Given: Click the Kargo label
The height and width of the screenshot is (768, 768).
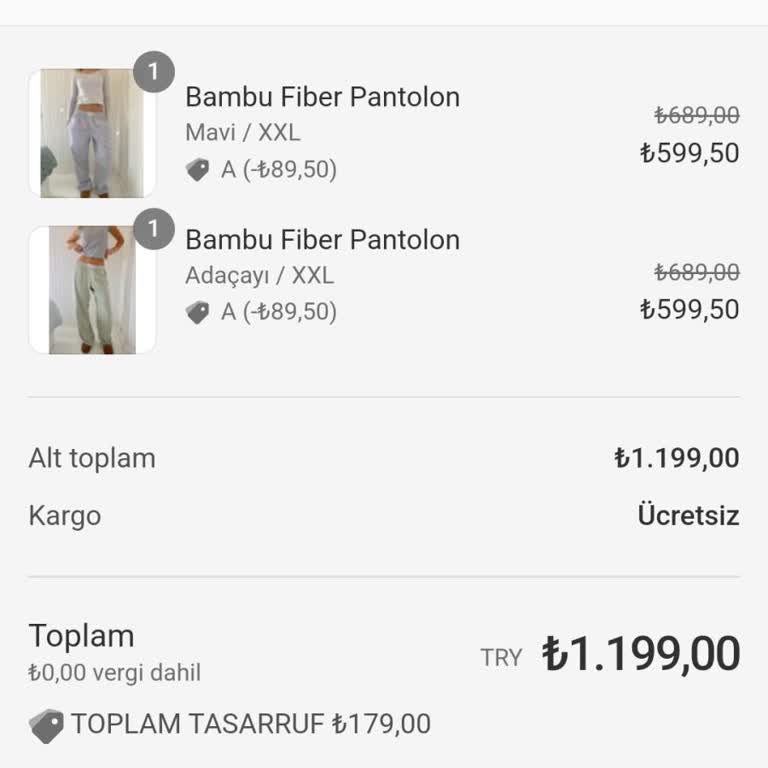Looking at the screenshot, I should pyautogui.click(x=65, y=516).
